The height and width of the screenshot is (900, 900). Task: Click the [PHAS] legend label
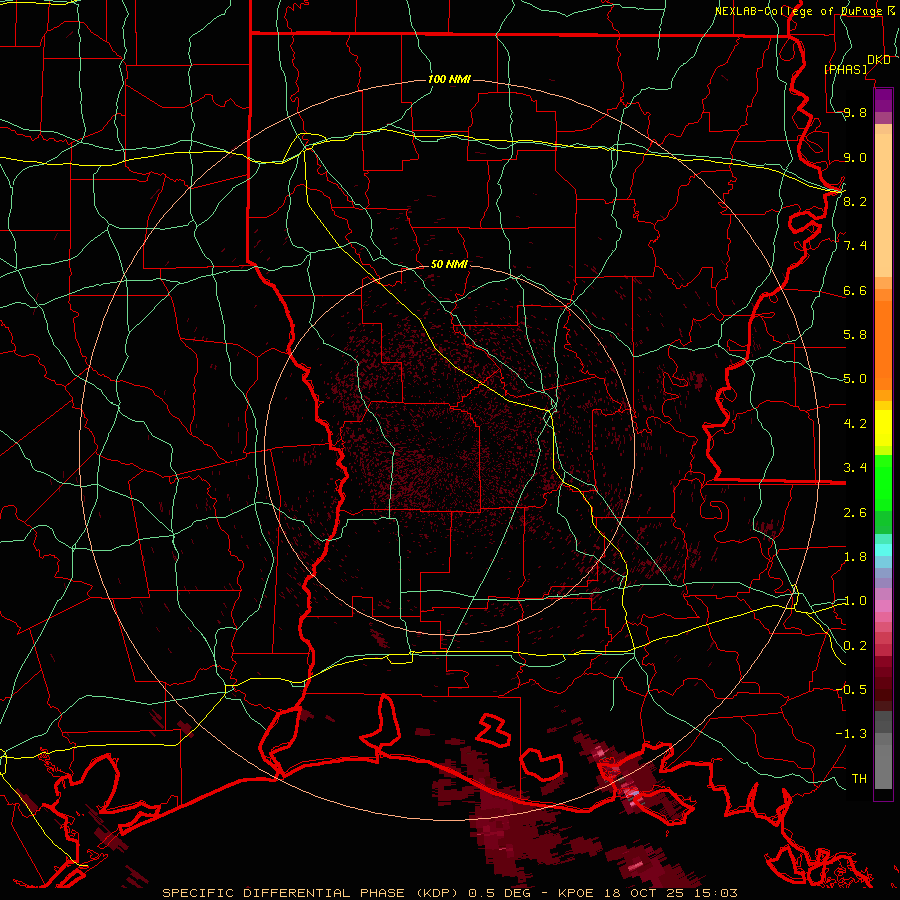[x=845, y=69]
